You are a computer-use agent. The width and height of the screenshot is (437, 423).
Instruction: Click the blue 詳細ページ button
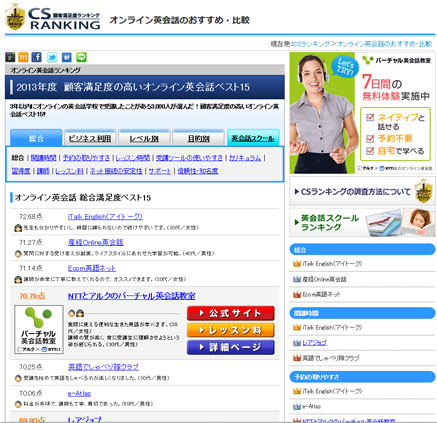(231, 347)
